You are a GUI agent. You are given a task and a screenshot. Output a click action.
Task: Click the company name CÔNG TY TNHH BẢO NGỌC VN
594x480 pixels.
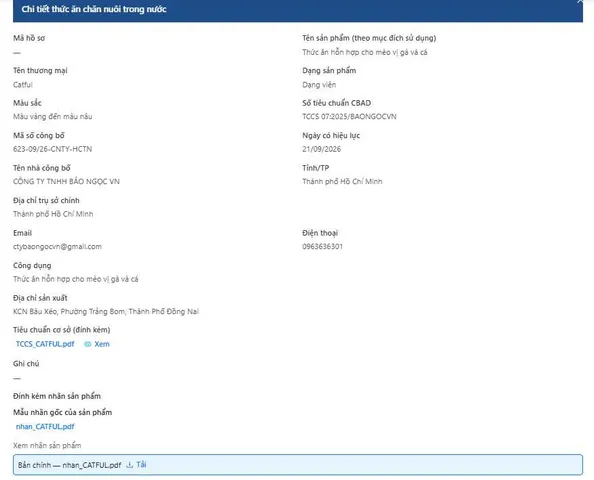pos(66,181)
